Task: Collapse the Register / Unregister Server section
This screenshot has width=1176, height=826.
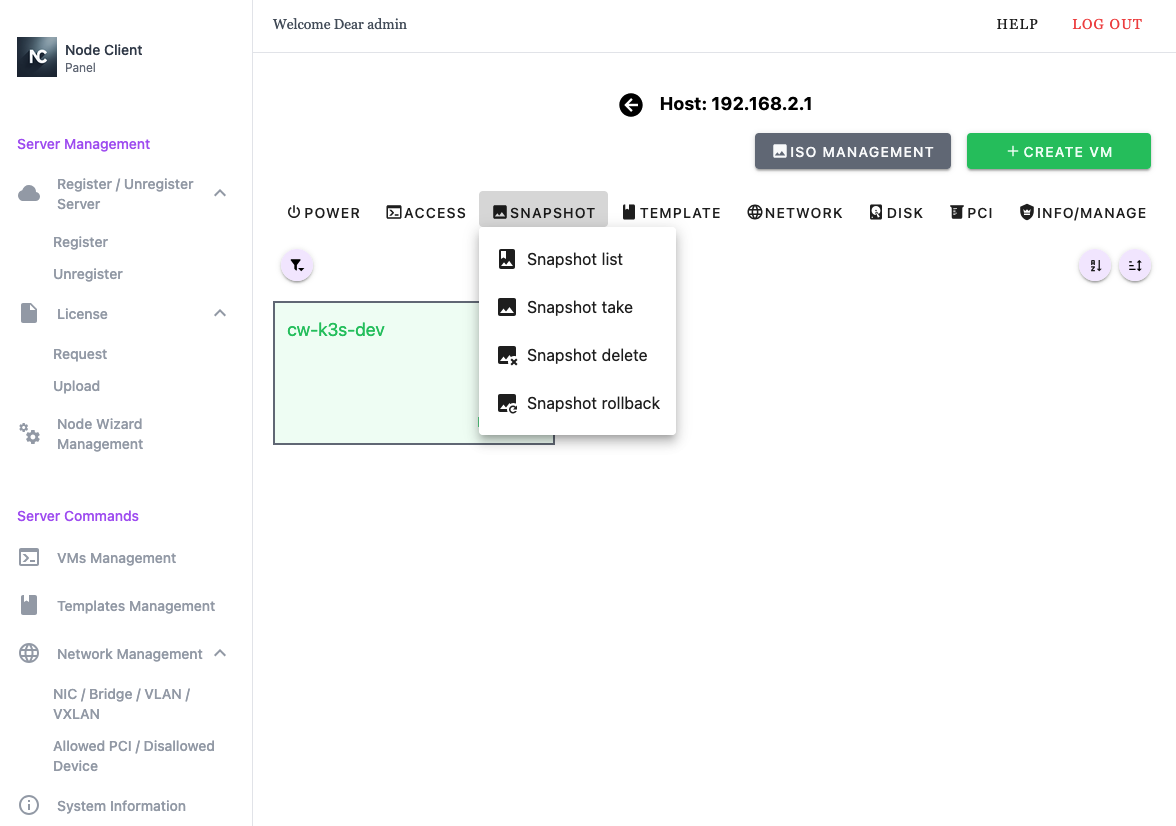Action: tap(220, 193)
